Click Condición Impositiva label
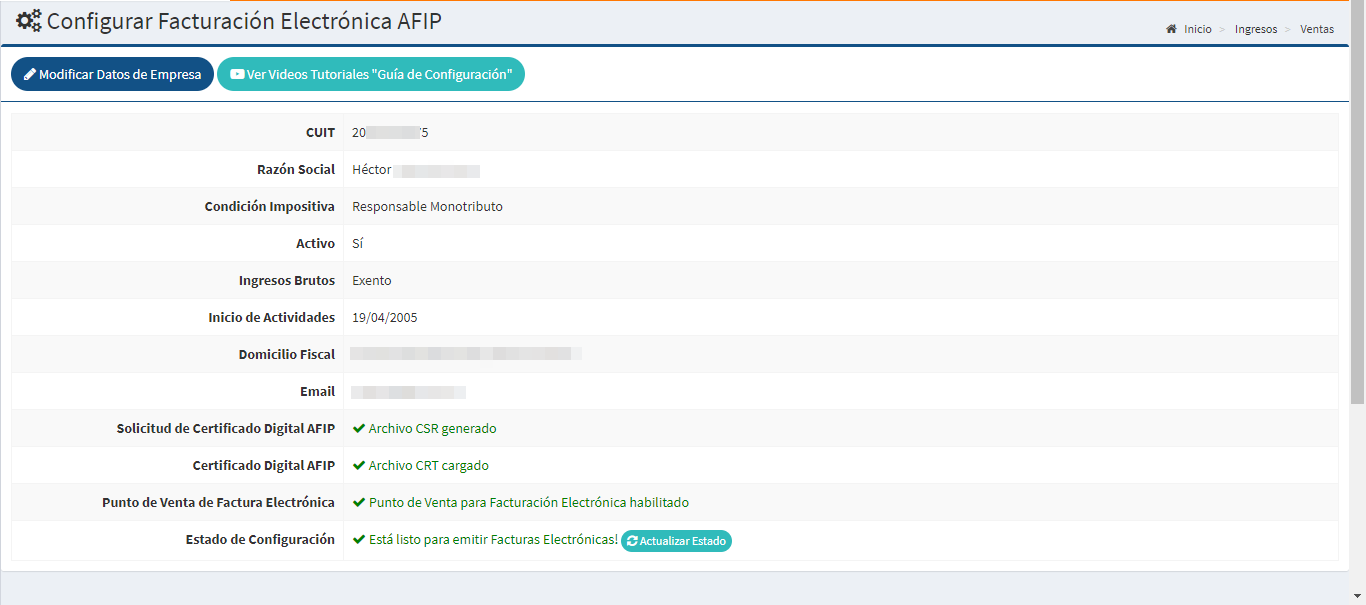 (270, 206)
